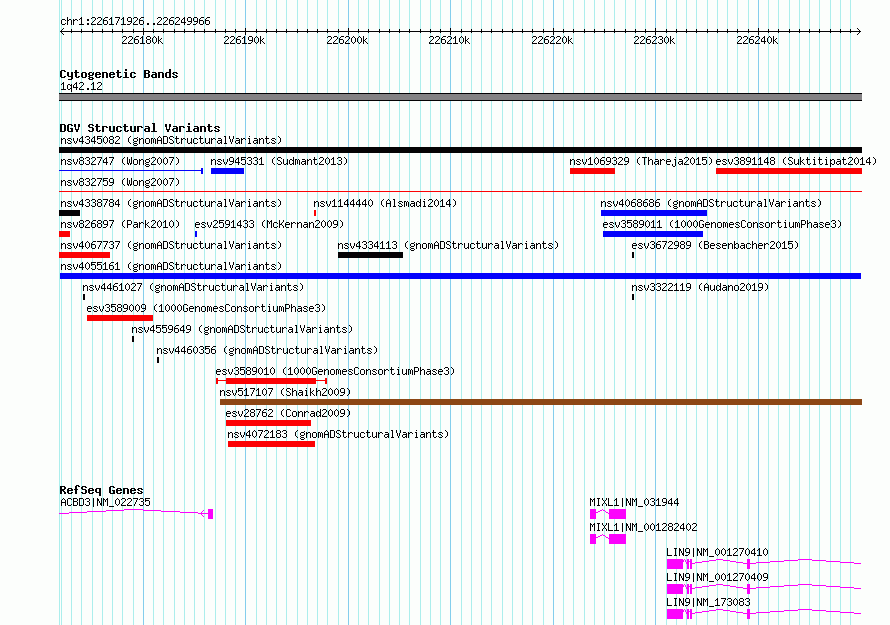Select nsv4067737 gnomAD variant label

click(x=171, y=245)
